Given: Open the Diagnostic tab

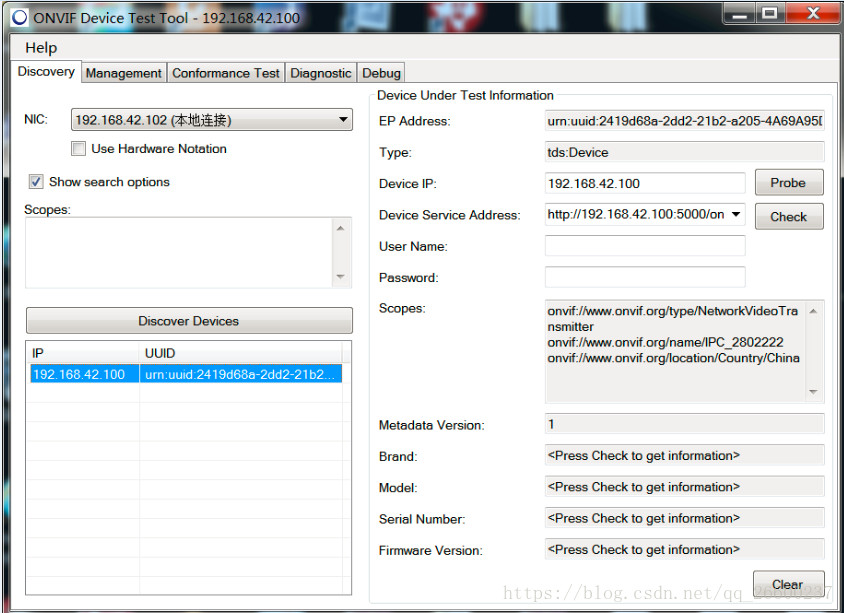Looking at the screenshot, I should point(321,73).
